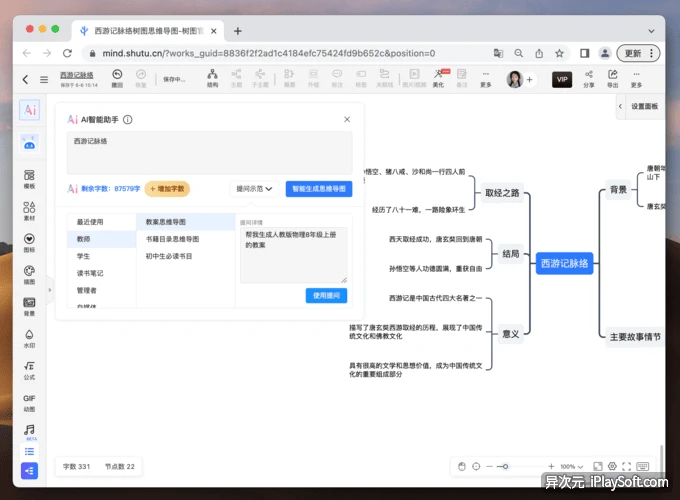This screenshot has height=500, width=680.
Task: Expand the 设置面板 settings panel
Action: click(x=640, y=106)
